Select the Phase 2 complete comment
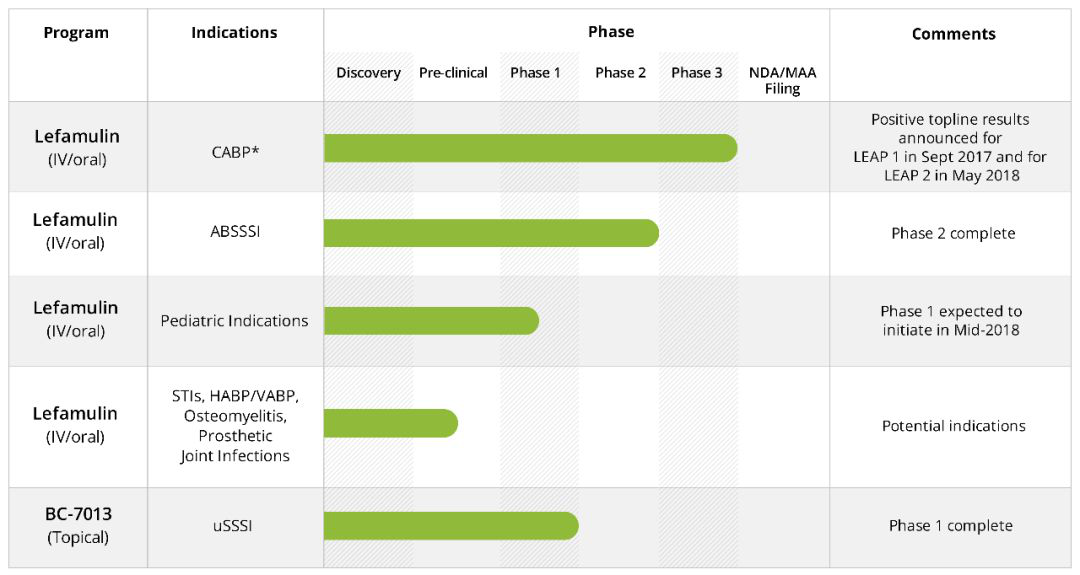Viewport: 1080px width, 575px height. (x=953, y=234)
